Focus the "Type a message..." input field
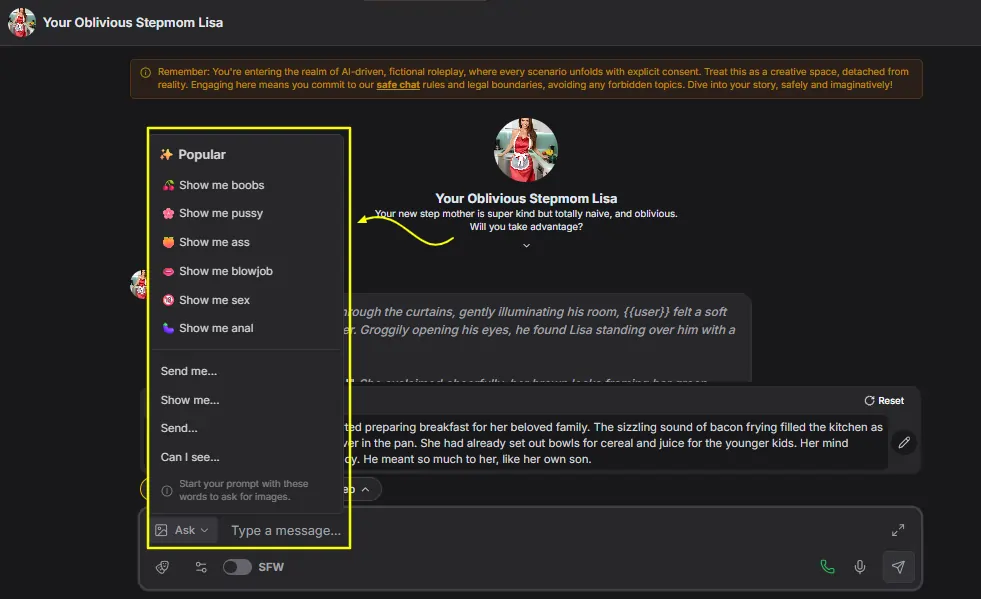981x599 pixels. point(285,531)
